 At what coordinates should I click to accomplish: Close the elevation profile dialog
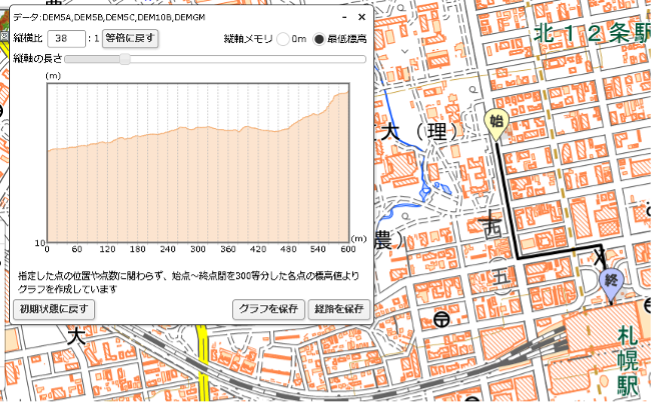point(362,17)
